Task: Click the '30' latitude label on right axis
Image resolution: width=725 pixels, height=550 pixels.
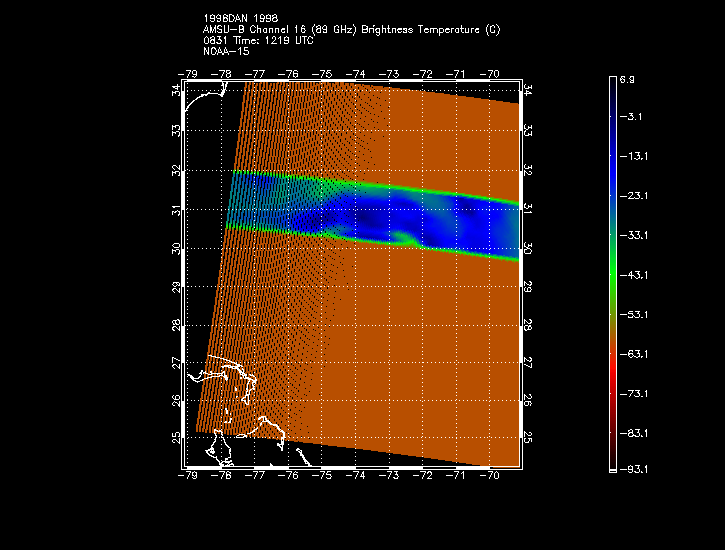Action: [x=528, y=249]
